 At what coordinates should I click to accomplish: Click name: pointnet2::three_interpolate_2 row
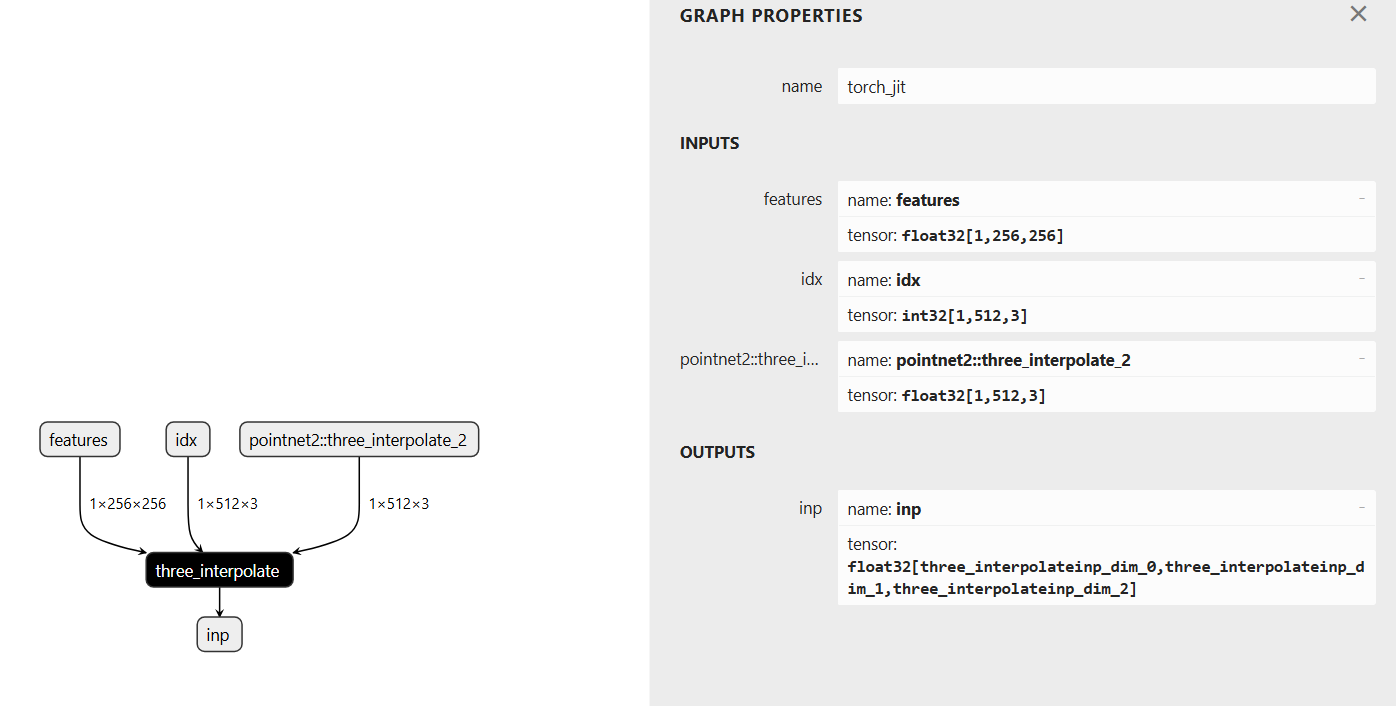(x=1106, y=359)
